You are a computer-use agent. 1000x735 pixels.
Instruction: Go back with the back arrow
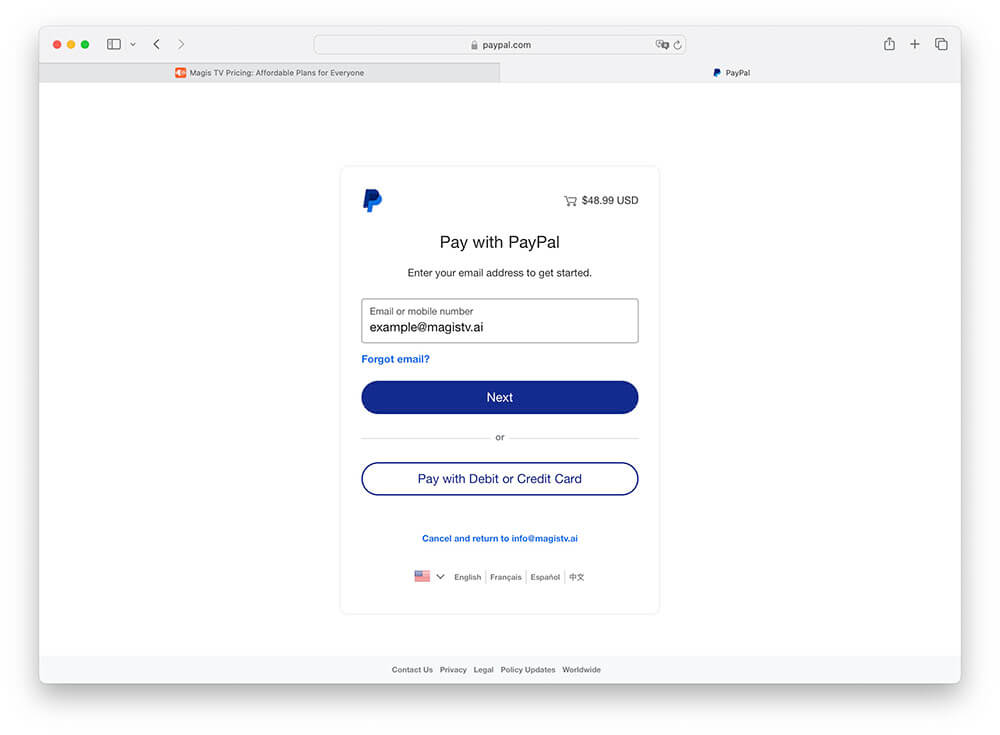[156, 44]
